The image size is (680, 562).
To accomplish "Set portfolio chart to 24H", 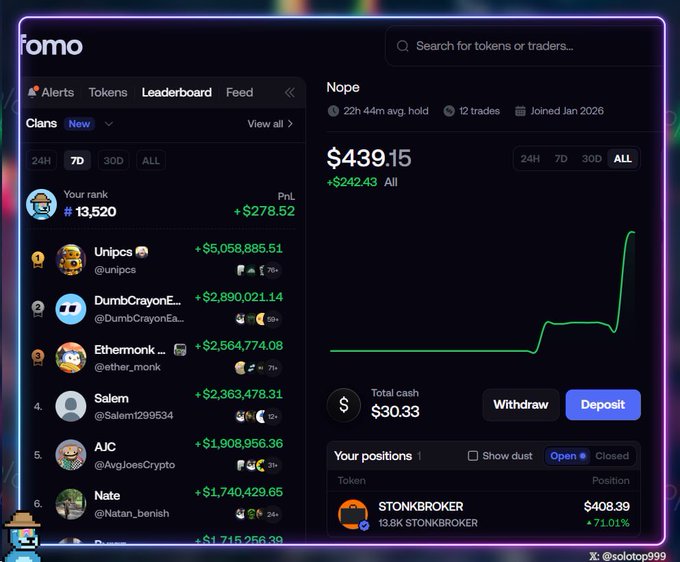I will point(530,159).
